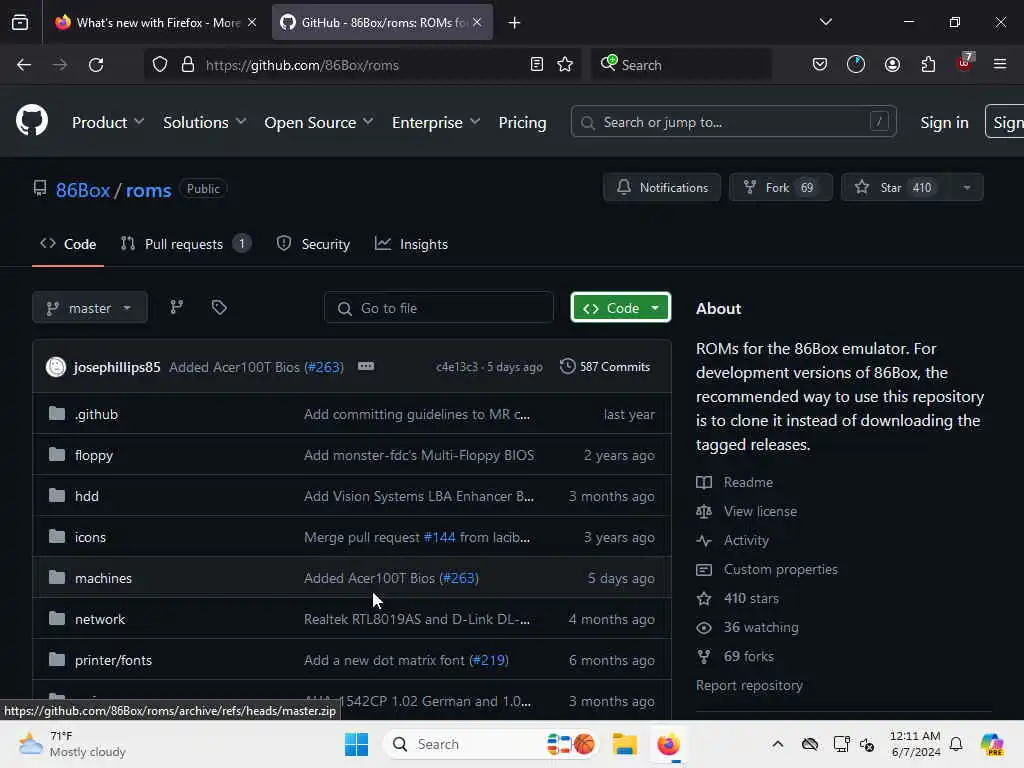Open the green Code dropdown button
1024x768 pixels.
tap(620, 308)
